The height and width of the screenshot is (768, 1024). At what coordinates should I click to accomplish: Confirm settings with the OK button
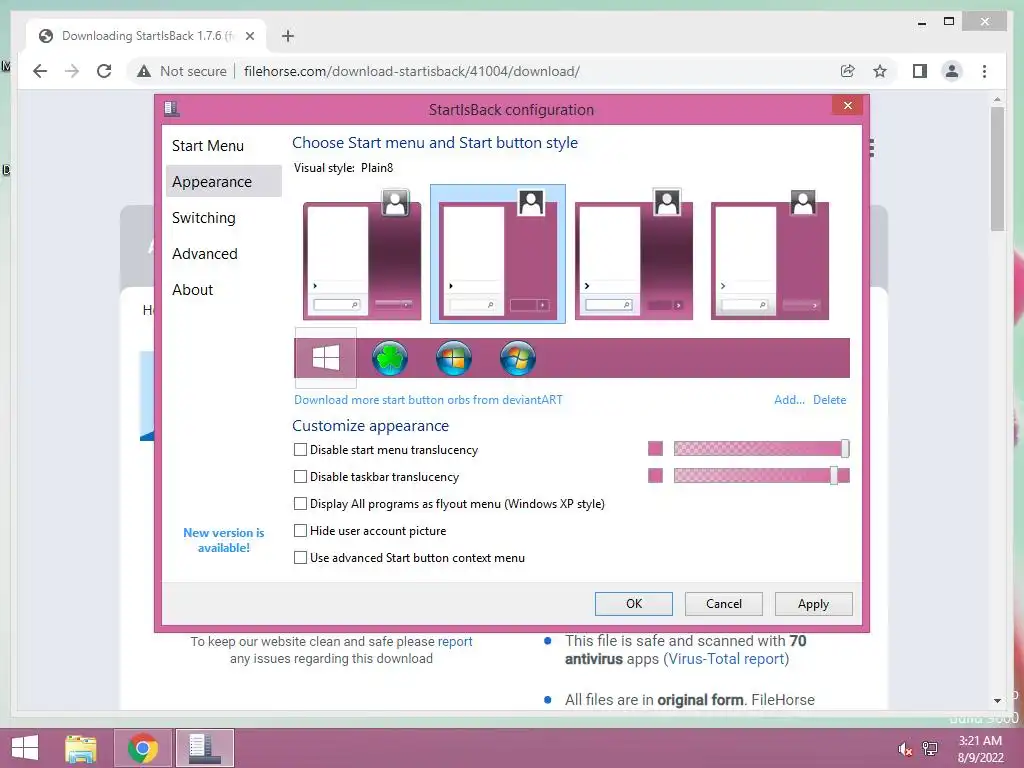pos(633,603)
